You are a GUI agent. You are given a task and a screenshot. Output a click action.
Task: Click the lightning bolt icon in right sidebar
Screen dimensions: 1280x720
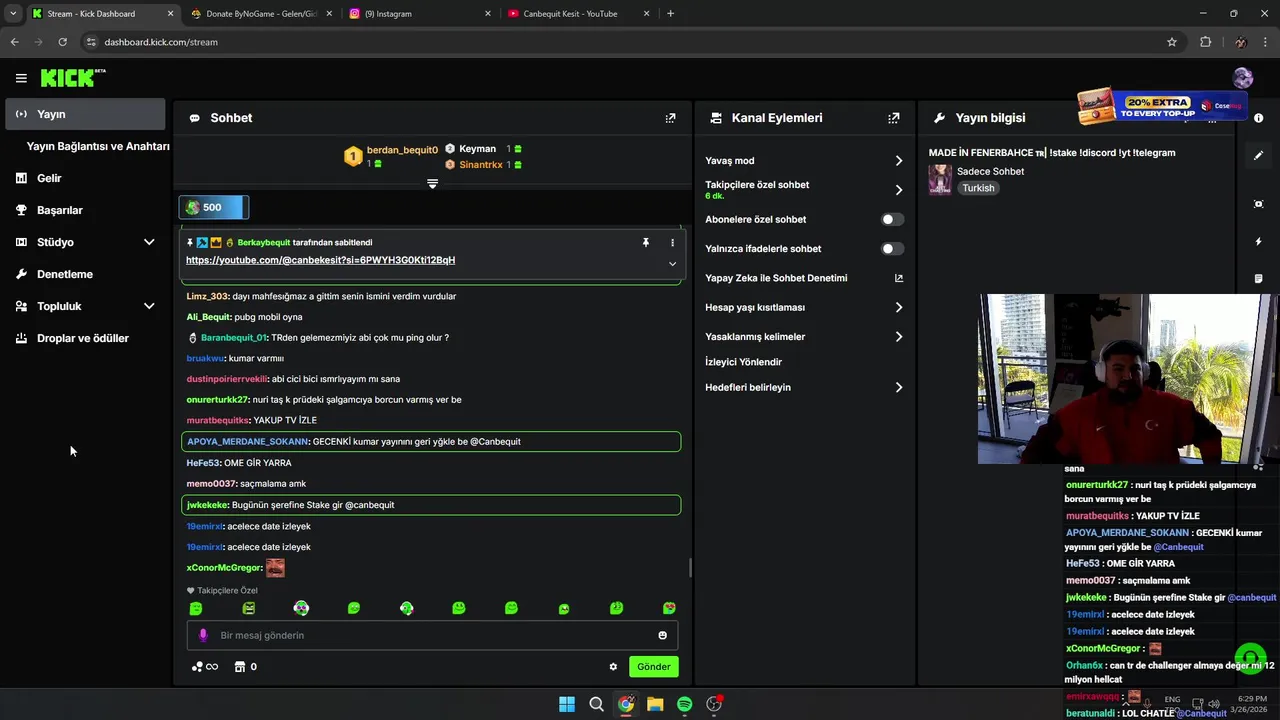pos(1258,242)
